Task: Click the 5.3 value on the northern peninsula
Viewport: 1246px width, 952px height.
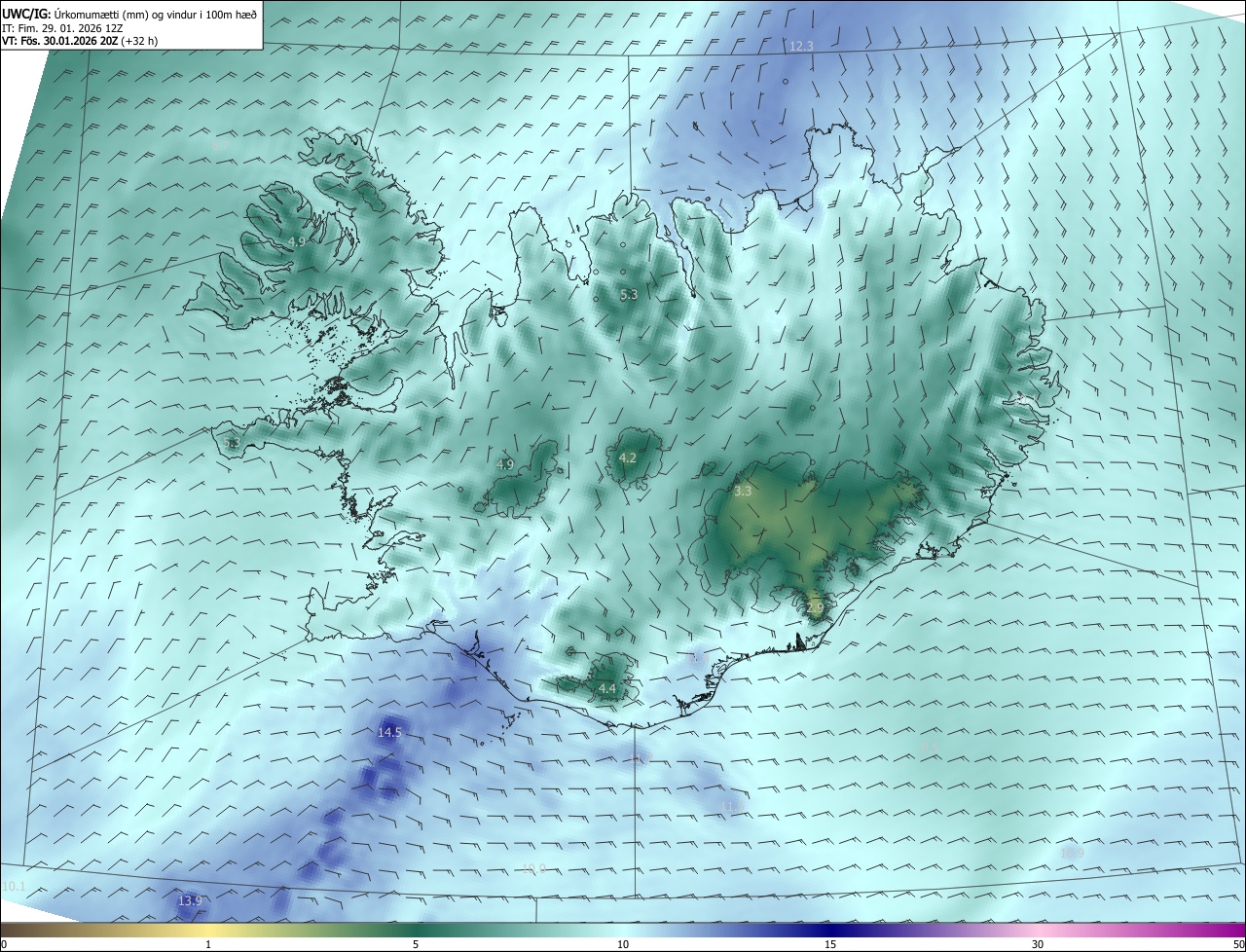Action: tap(629, 295)
